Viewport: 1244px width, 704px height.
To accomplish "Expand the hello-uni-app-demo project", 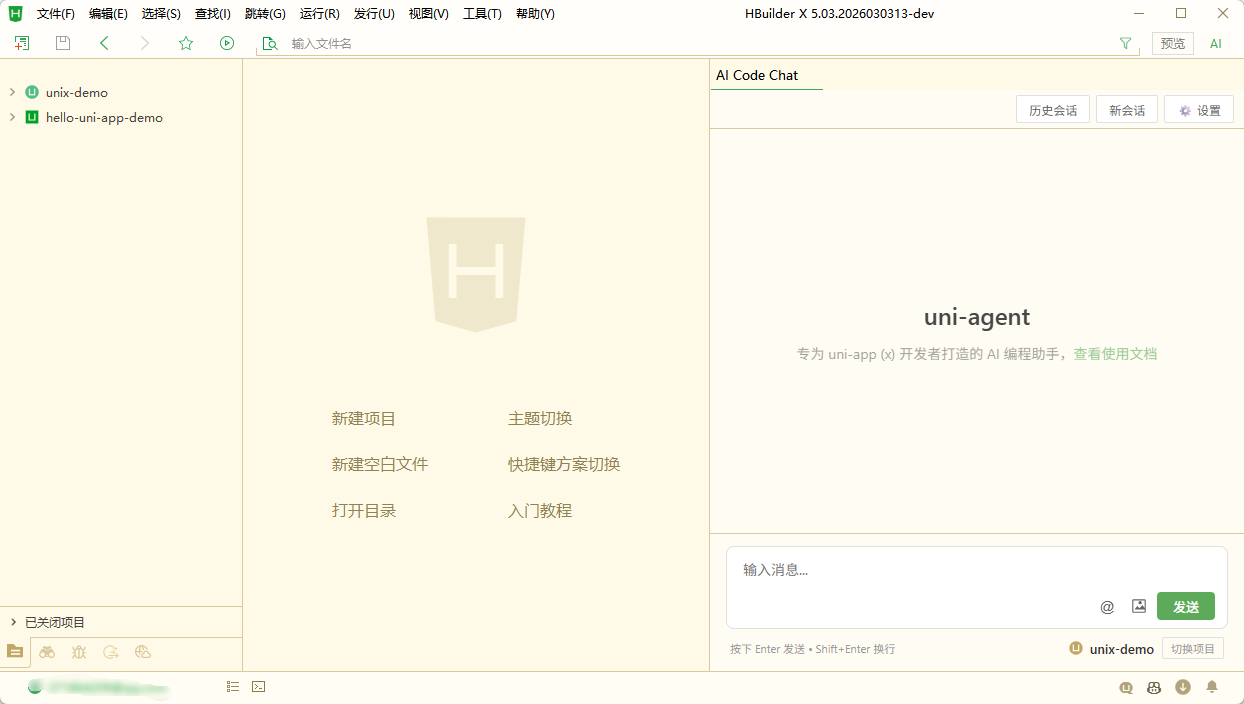I will click(x=12, y=117).
